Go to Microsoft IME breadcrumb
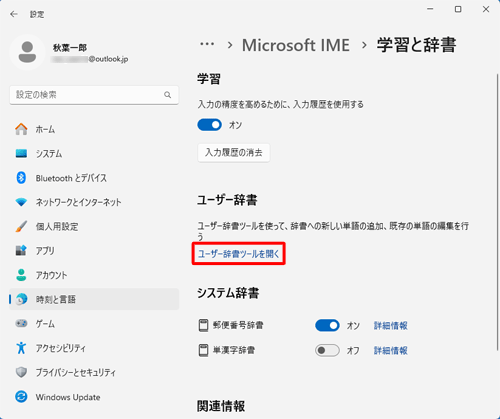Viewport: 500px width, 419px height. 296,45
